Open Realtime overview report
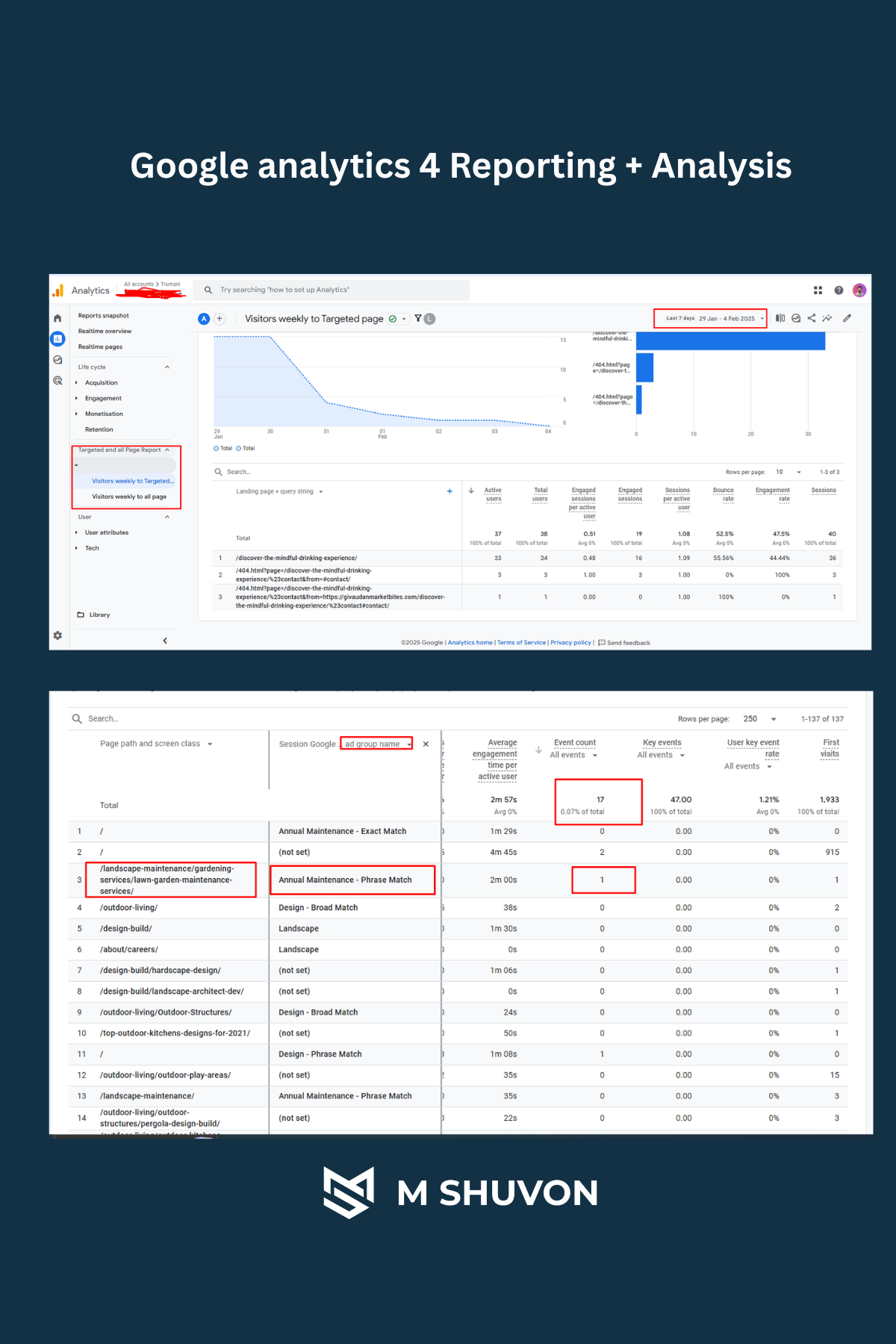Image resolution: width=896 pixels, height=1344 pixels. click(x=105, y=332)
